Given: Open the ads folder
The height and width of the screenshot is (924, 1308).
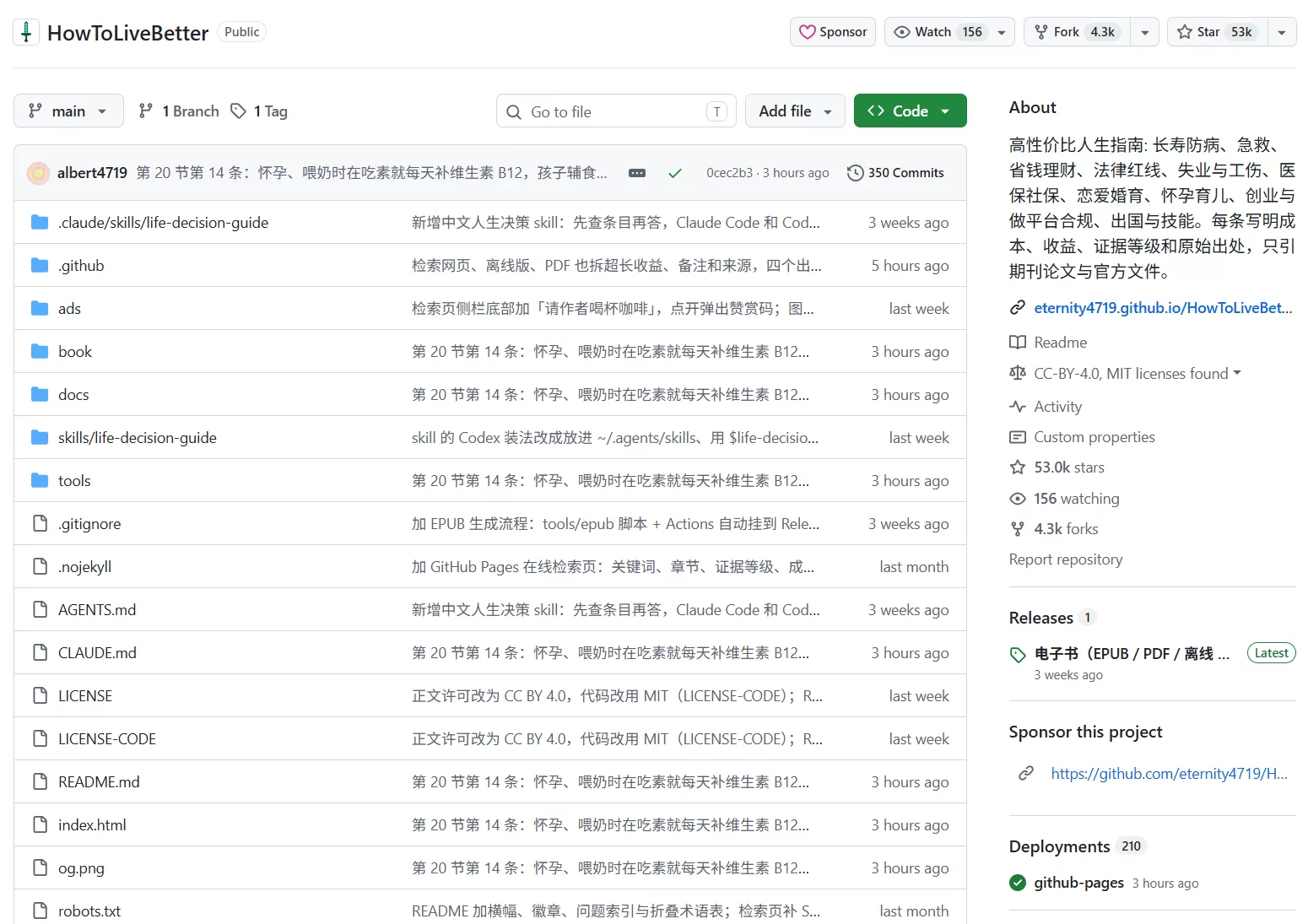Looking at the screenshot, I should tap(69, 309).
